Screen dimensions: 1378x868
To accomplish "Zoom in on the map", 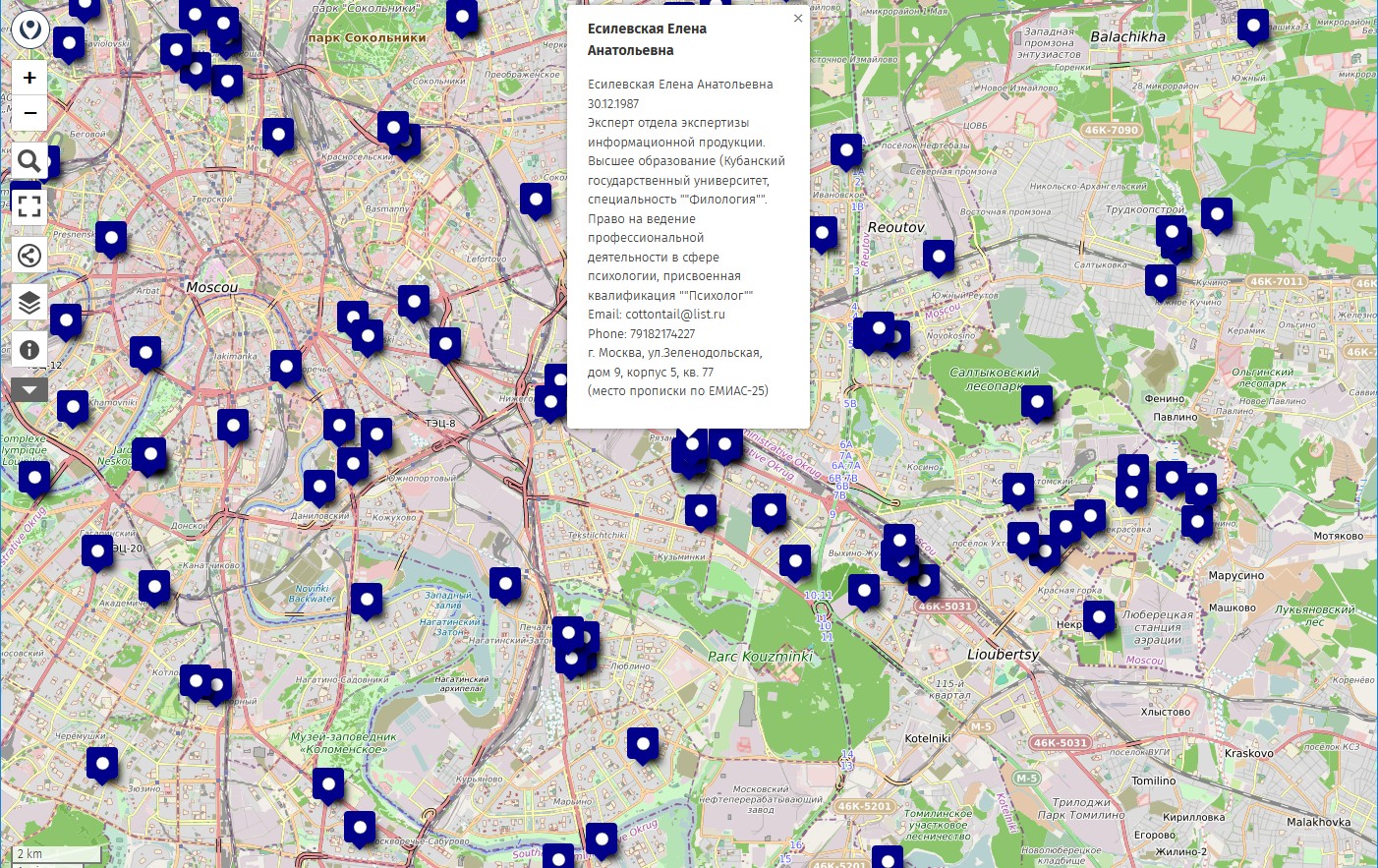I will click(x=29, y=78).
